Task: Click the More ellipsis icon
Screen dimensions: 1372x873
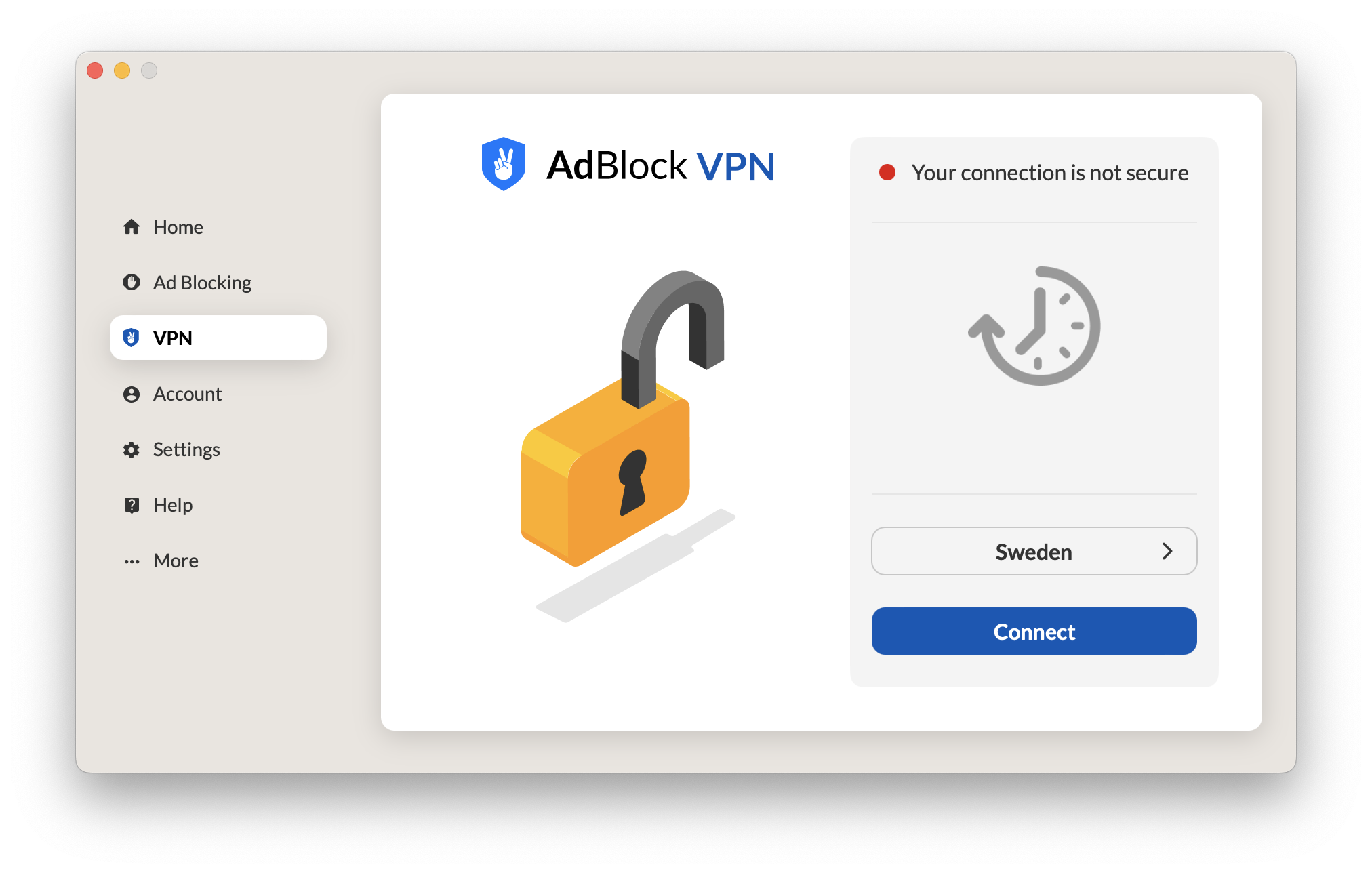Action: [x=131, y=561]
